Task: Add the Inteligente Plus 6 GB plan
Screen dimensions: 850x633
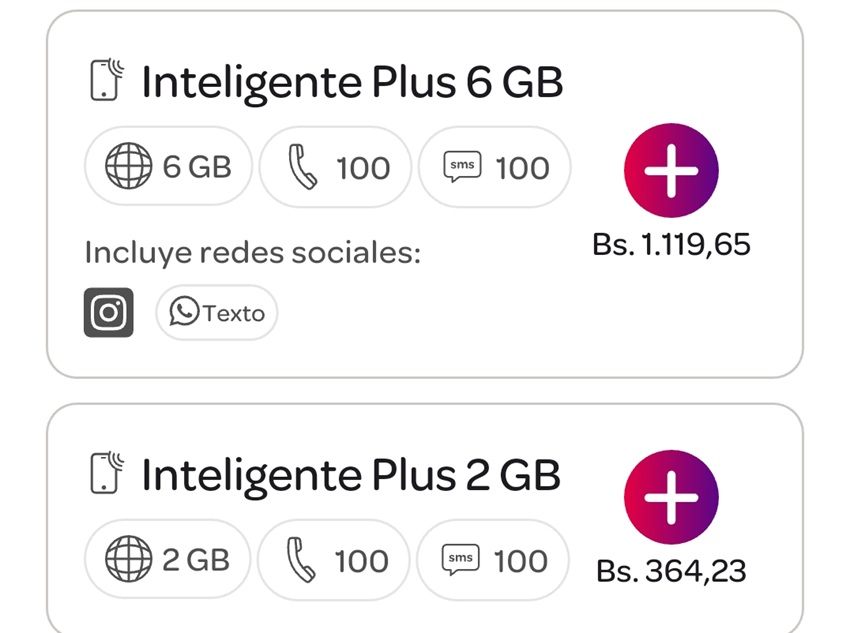Action: click(671, 171)
